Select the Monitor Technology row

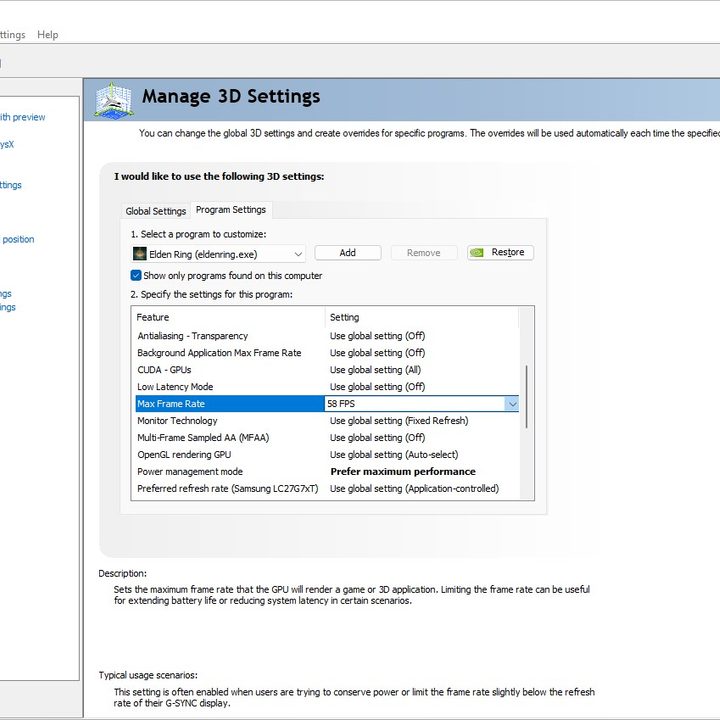tap(327, 421)
